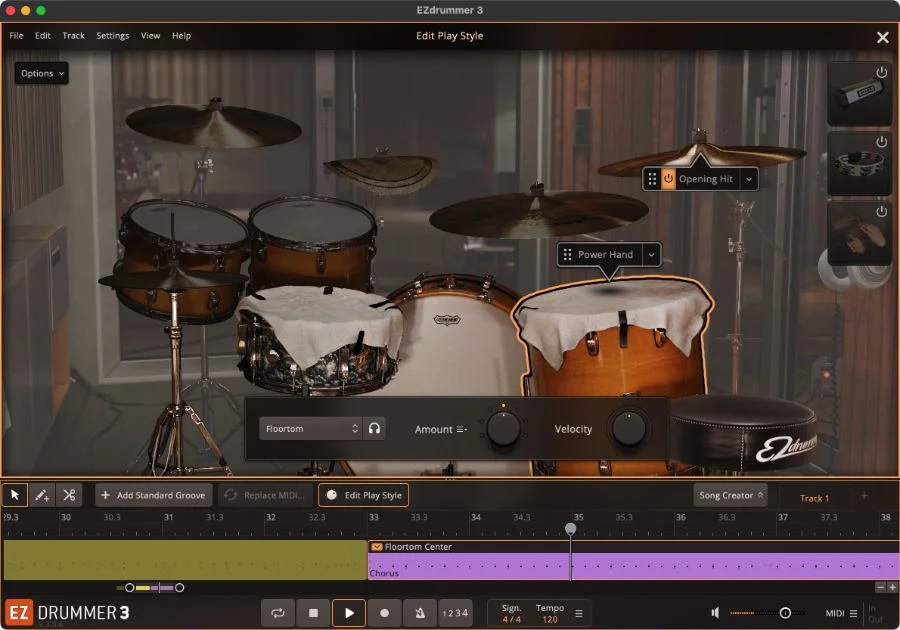
Task: Click the tempo value 120
Action: pos(550,620)
